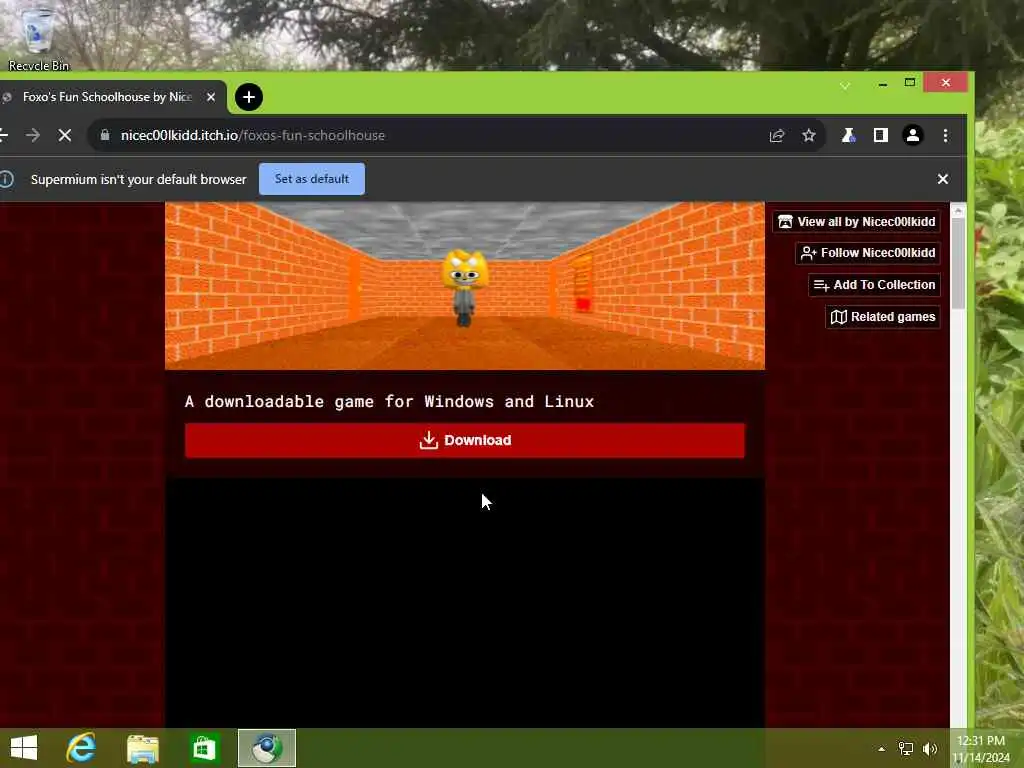Dismiss the default browser infobar
The width and height of the screenshot is (1024, 768).
pyautogui.click(x=942, y=179)
